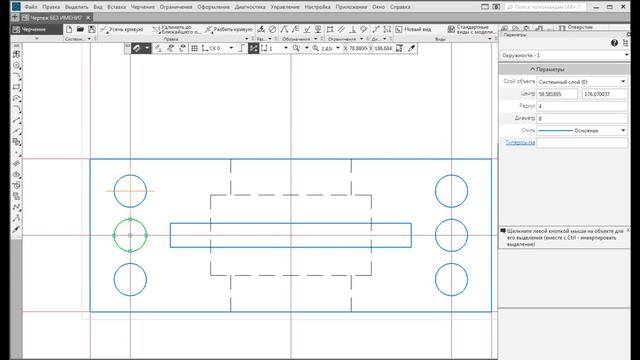Click the no-entry circle icon in toolbar

point(272,29)
